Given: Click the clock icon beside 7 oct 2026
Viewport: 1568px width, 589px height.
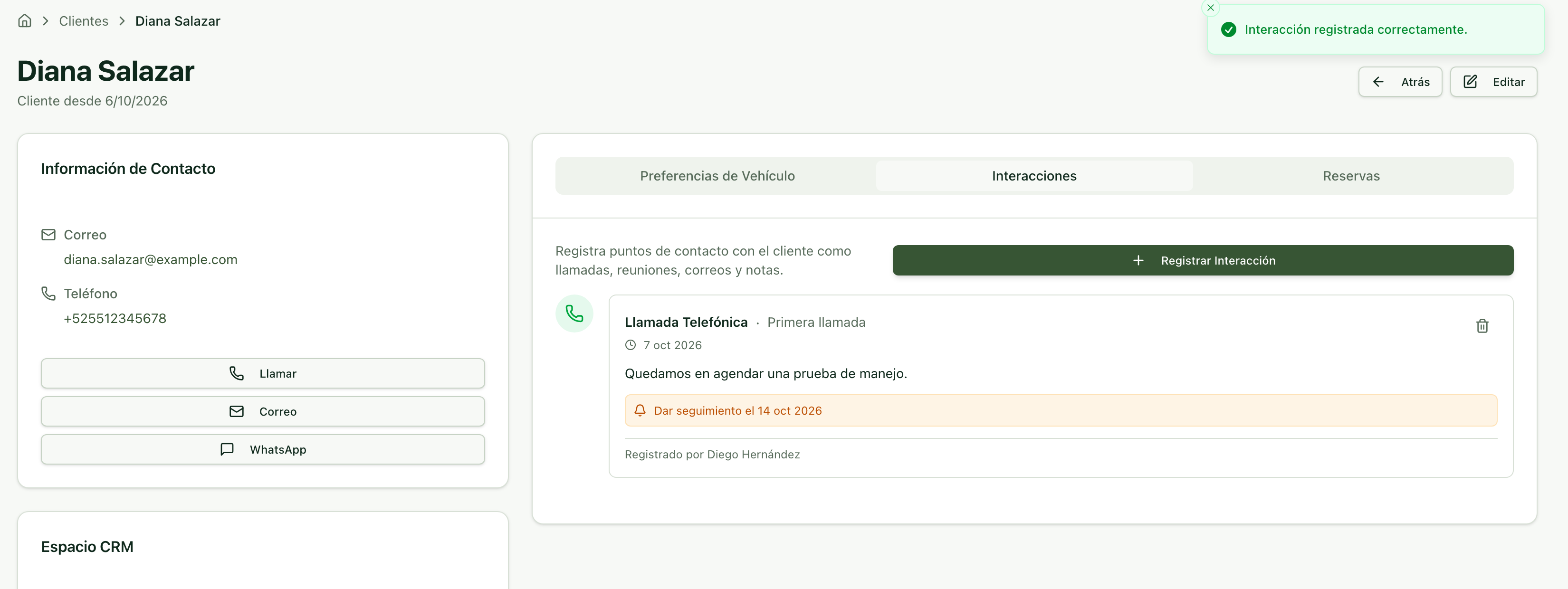Looking at the screenshot, I should tap(631, 345).
